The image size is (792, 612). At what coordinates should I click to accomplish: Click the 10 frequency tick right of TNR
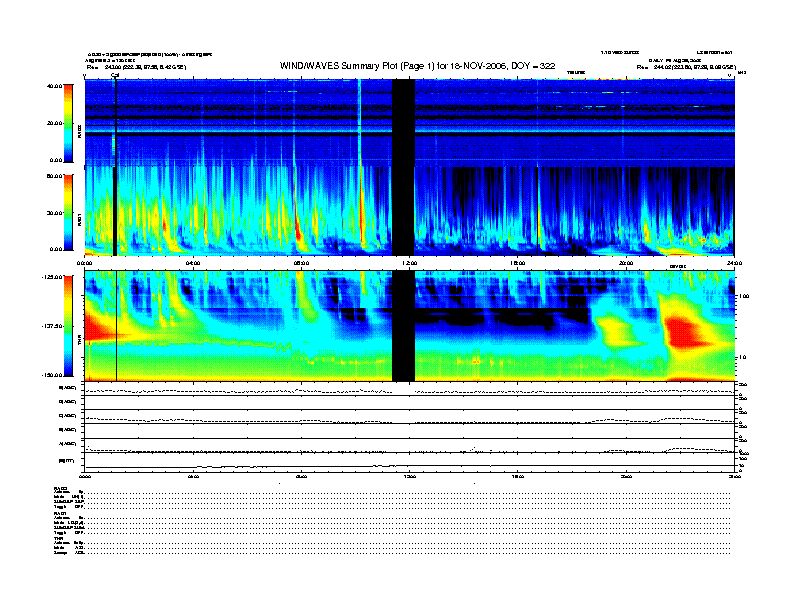tap(742, 357)
